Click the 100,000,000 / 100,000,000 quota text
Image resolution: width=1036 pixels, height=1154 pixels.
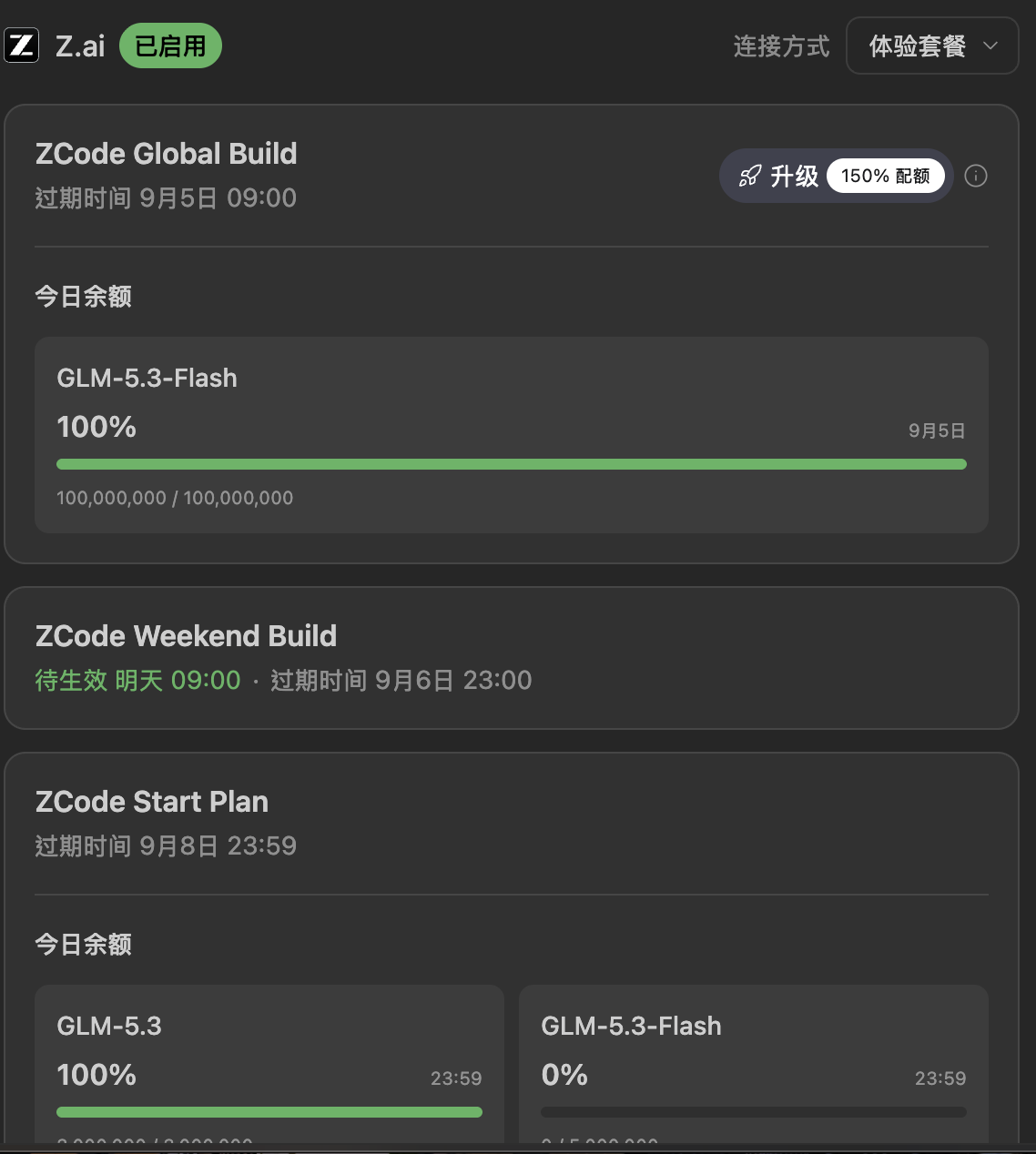pos(175,498)
